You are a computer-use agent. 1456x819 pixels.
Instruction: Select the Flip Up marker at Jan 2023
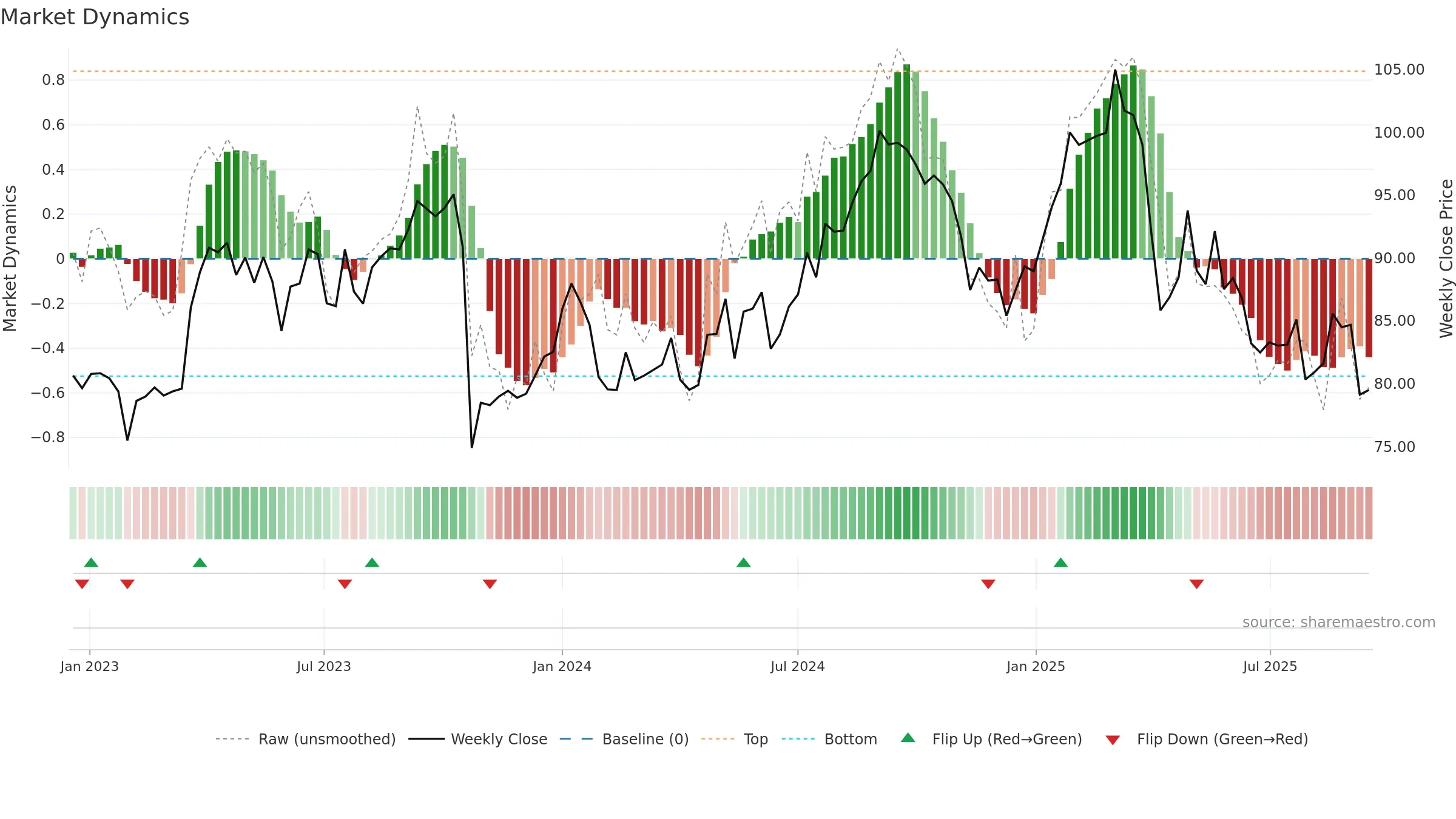pyautogui.click(x=91, y=562)
